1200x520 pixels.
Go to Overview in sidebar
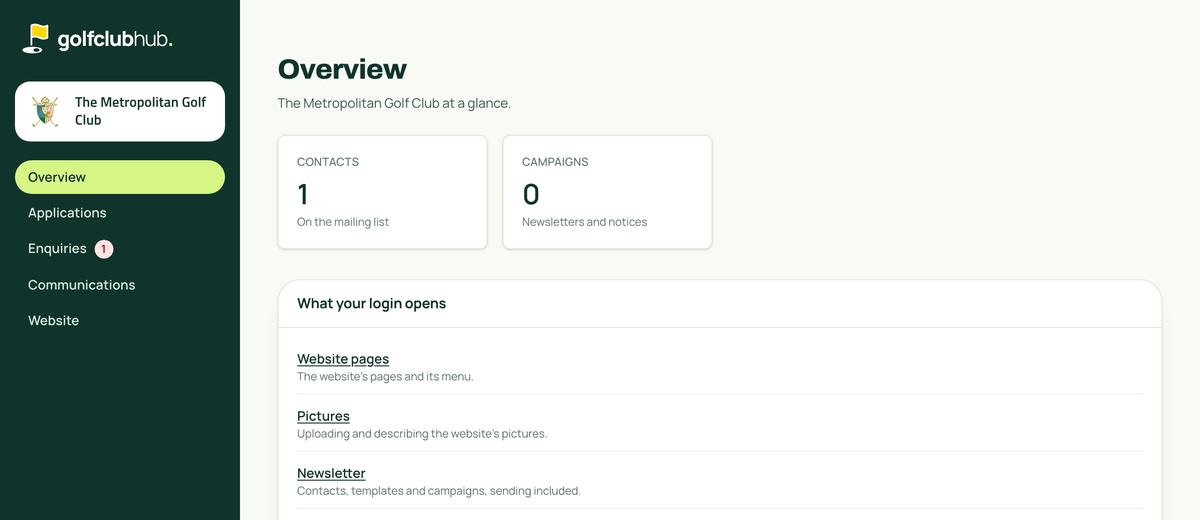tap(120, 177)
